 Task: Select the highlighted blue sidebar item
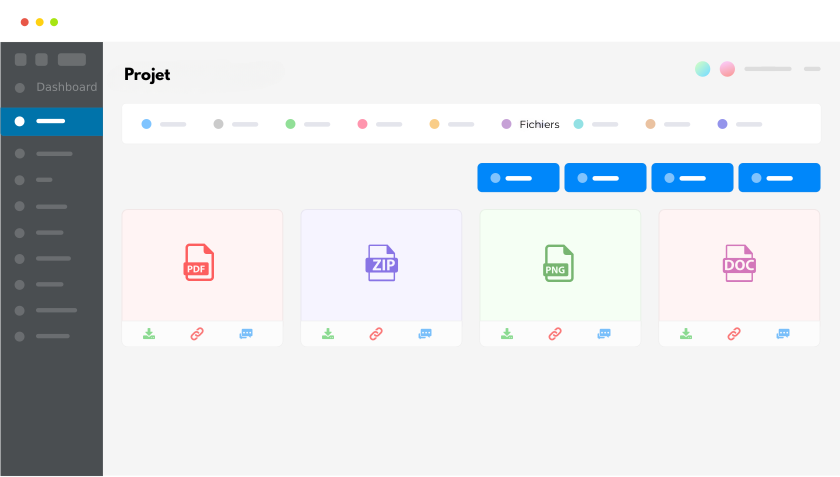click(x=51, y=121)
